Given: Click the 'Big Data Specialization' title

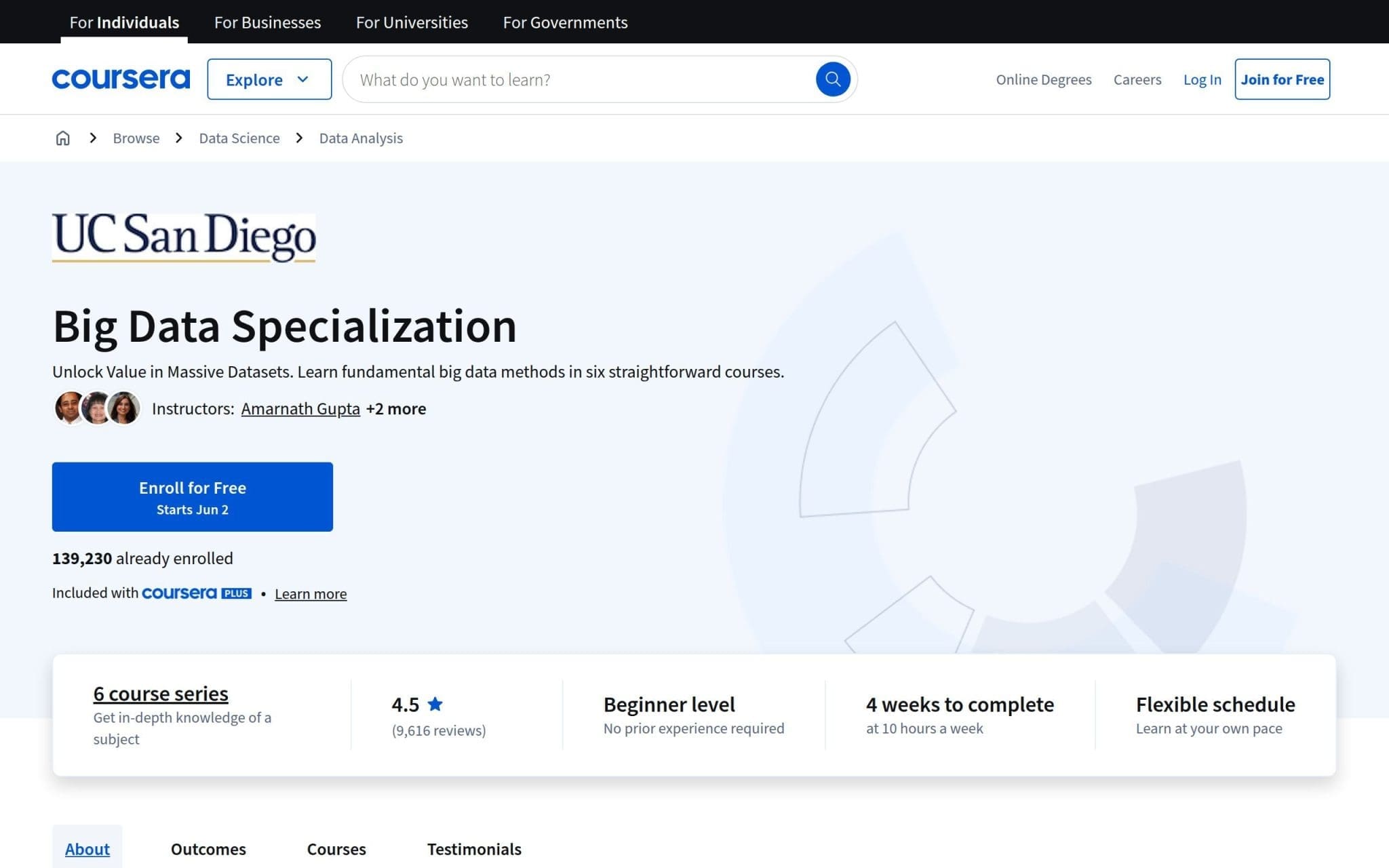Looking at the screenshot, I should [285, 326].
